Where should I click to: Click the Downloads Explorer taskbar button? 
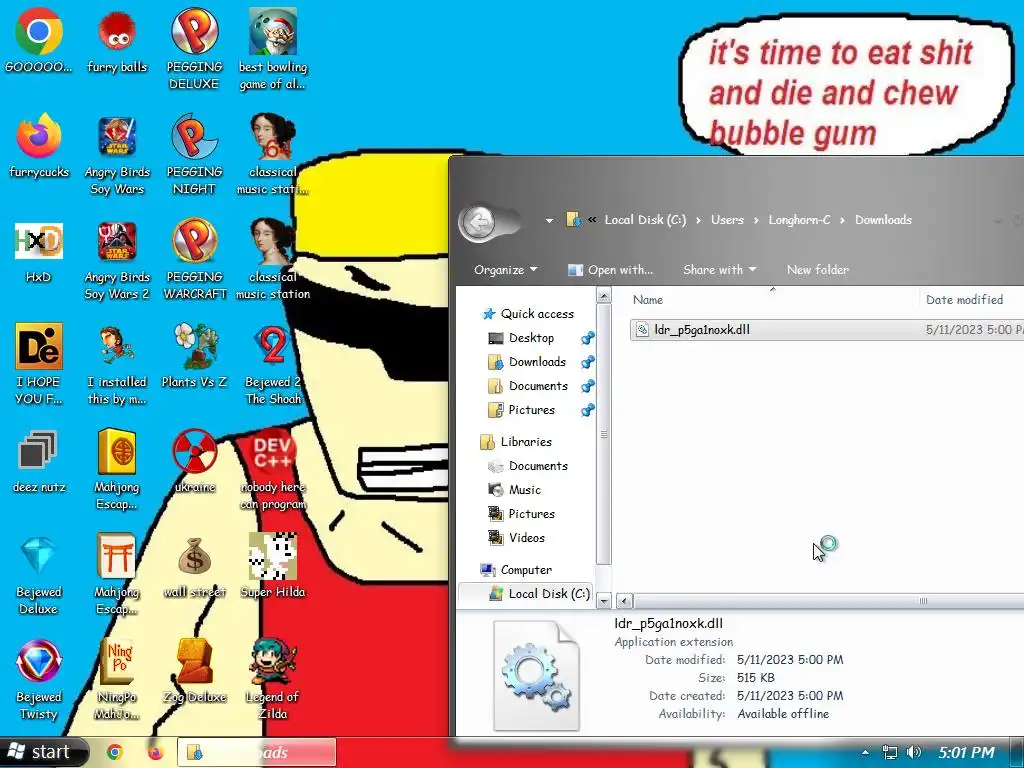tap(257, 752)
